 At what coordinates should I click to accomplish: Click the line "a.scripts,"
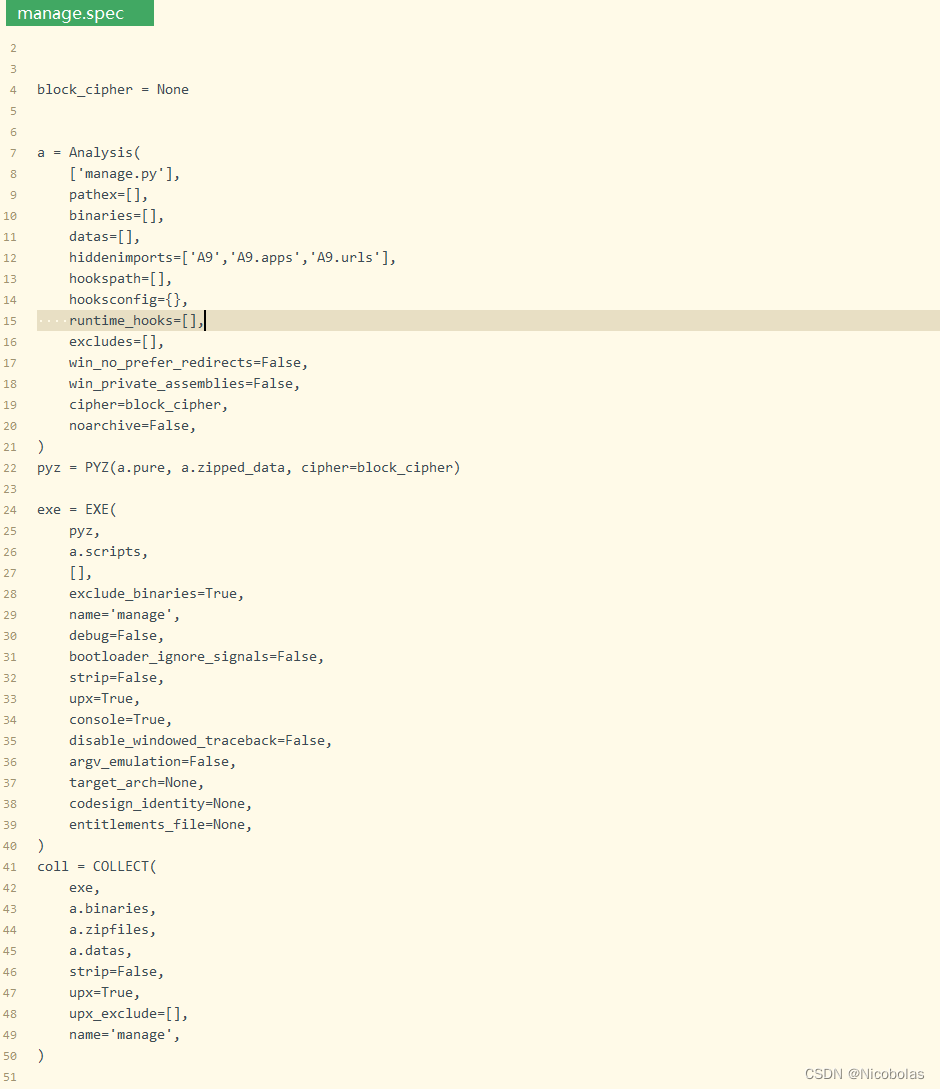pos(108,551)
